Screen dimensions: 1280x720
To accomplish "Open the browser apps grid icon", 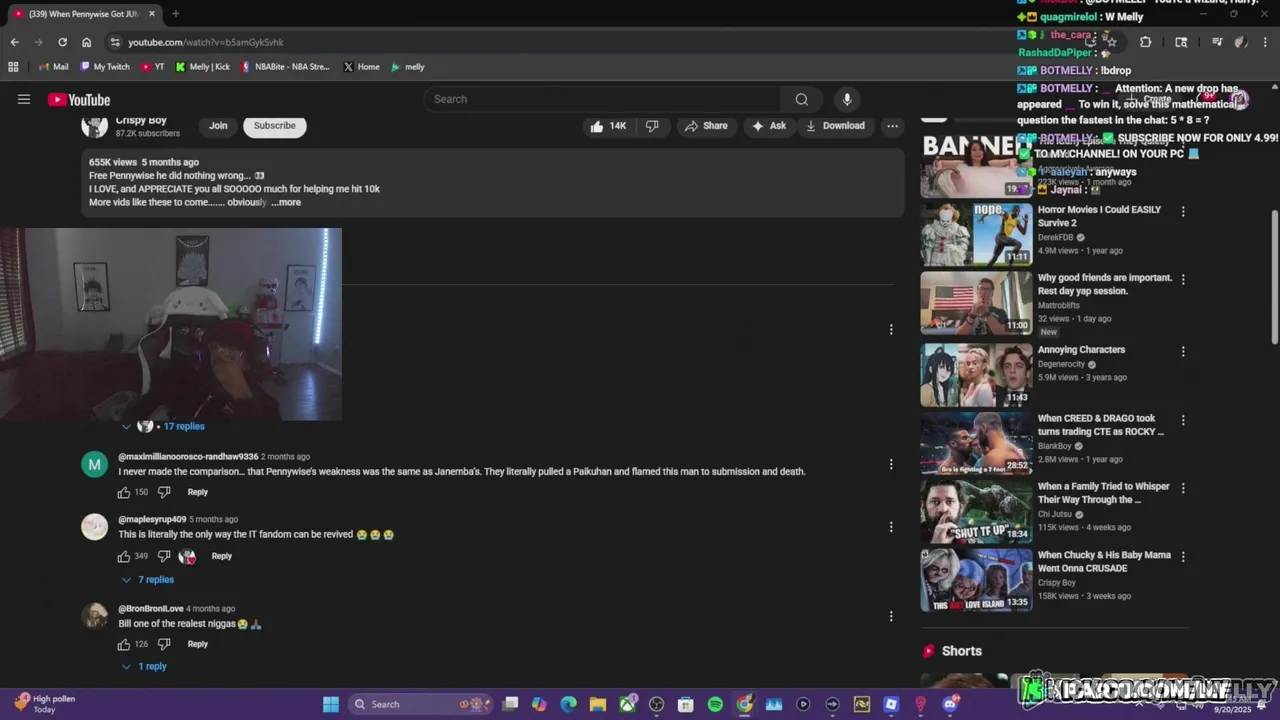I will 13,67.
